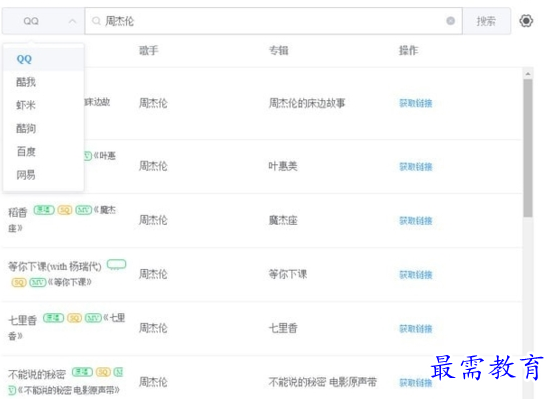The image size is (552, 399).
Task: Choose 虾米 as the music source
Action: click(43, 105)
